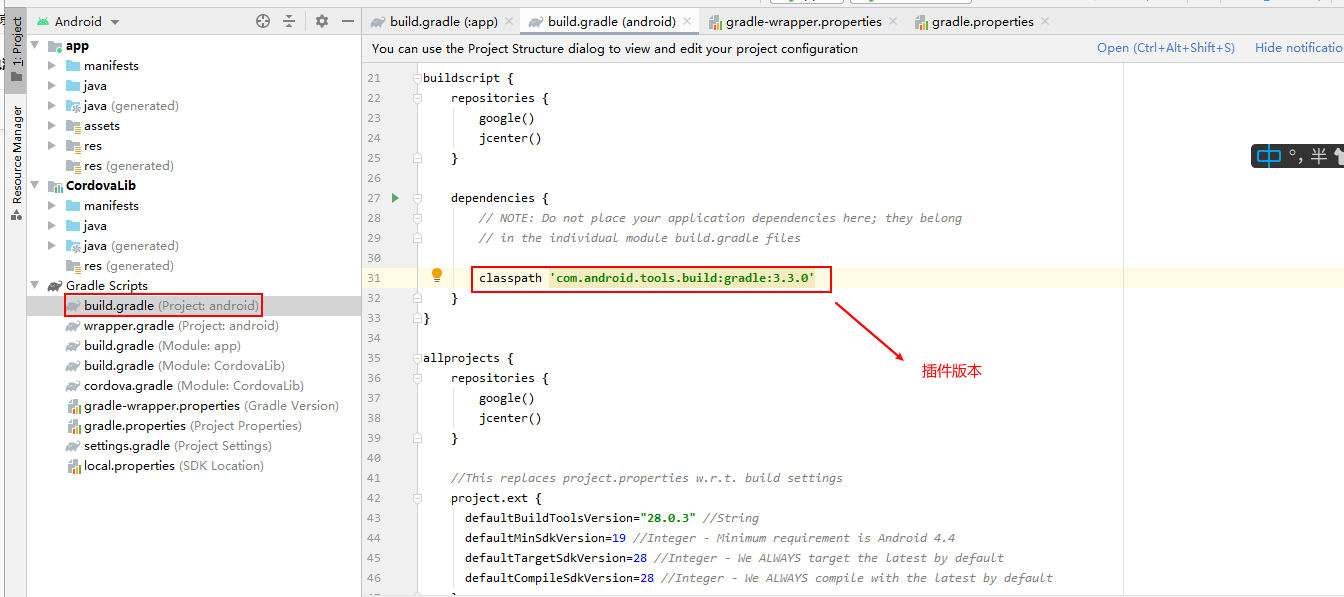
Task: Expand res folder under app
Action: click(53, 146)
